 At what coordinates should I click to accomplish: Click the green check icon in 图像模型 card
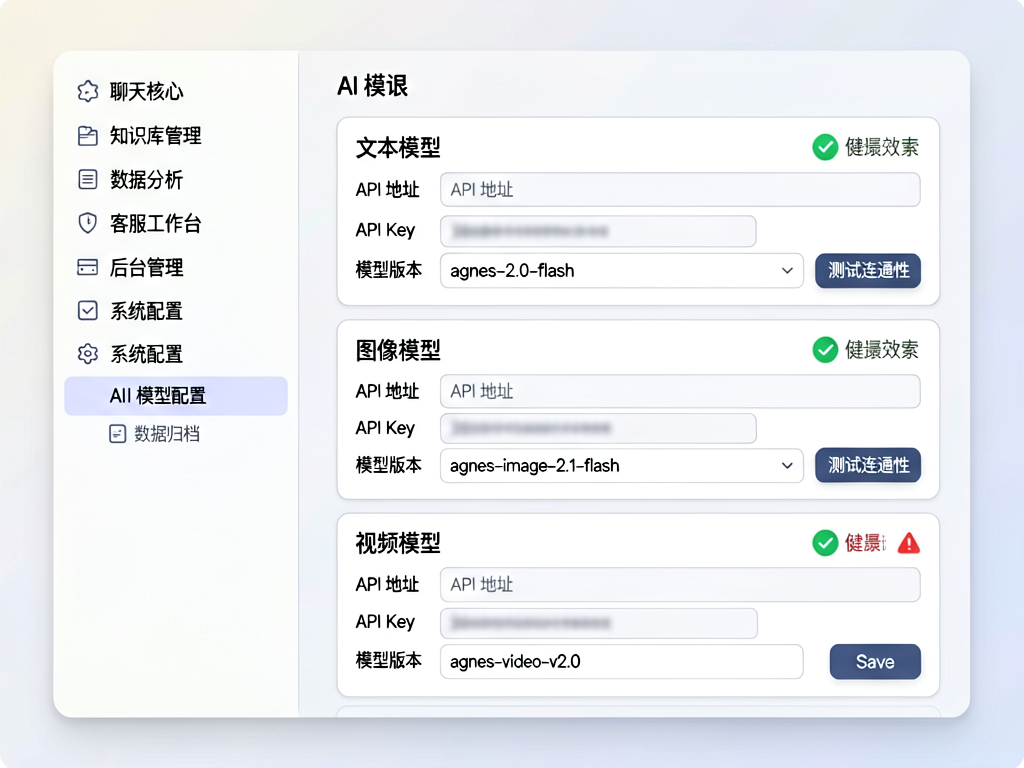825,350
